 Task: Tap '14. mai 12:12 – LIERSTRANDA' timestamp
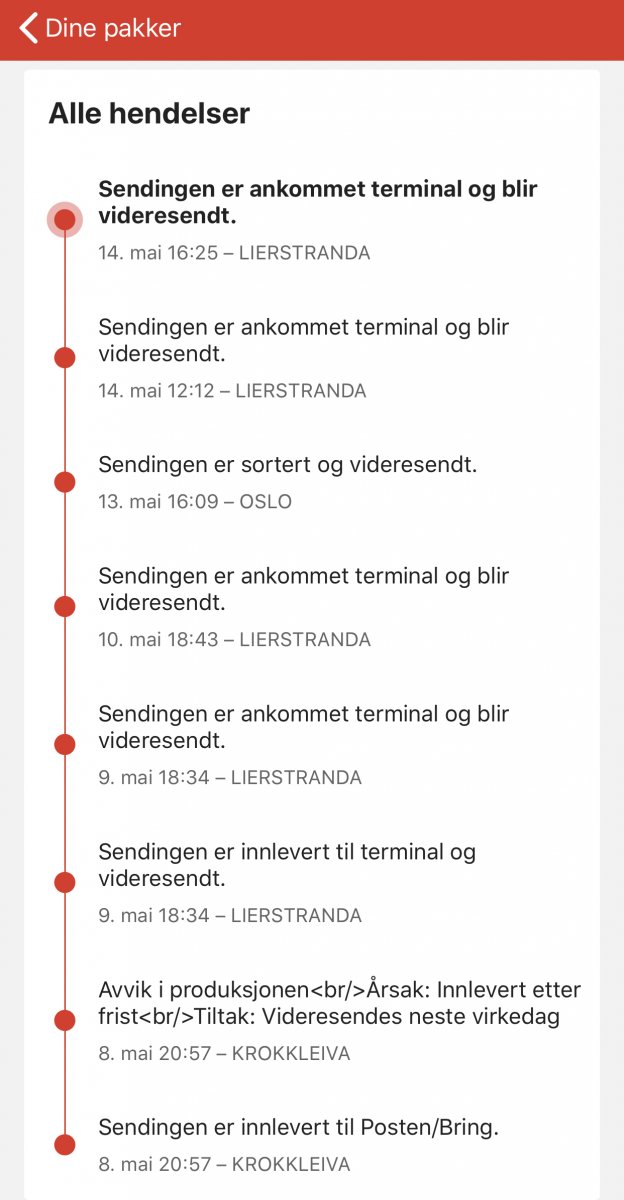[232, 391]
